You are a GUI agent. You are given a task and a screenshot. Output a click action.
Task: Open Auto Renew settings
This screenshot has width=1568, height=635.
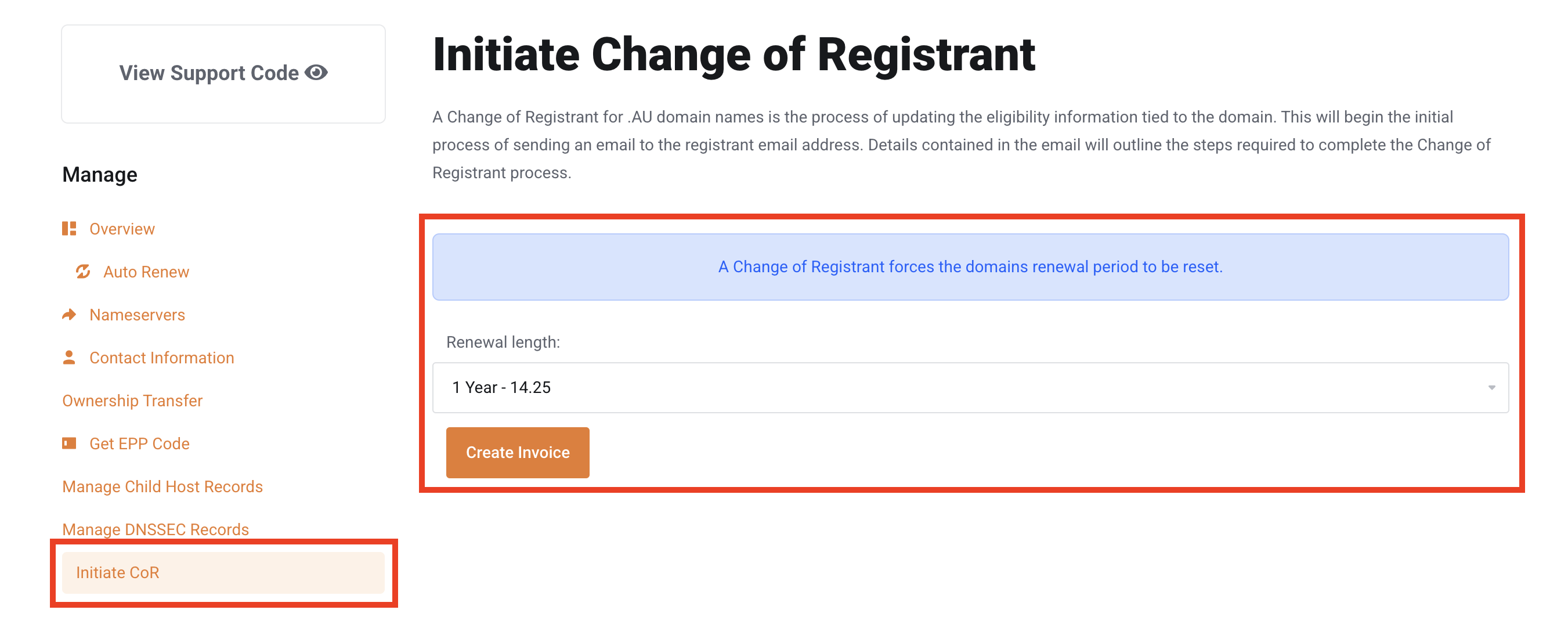click(146, 272)
